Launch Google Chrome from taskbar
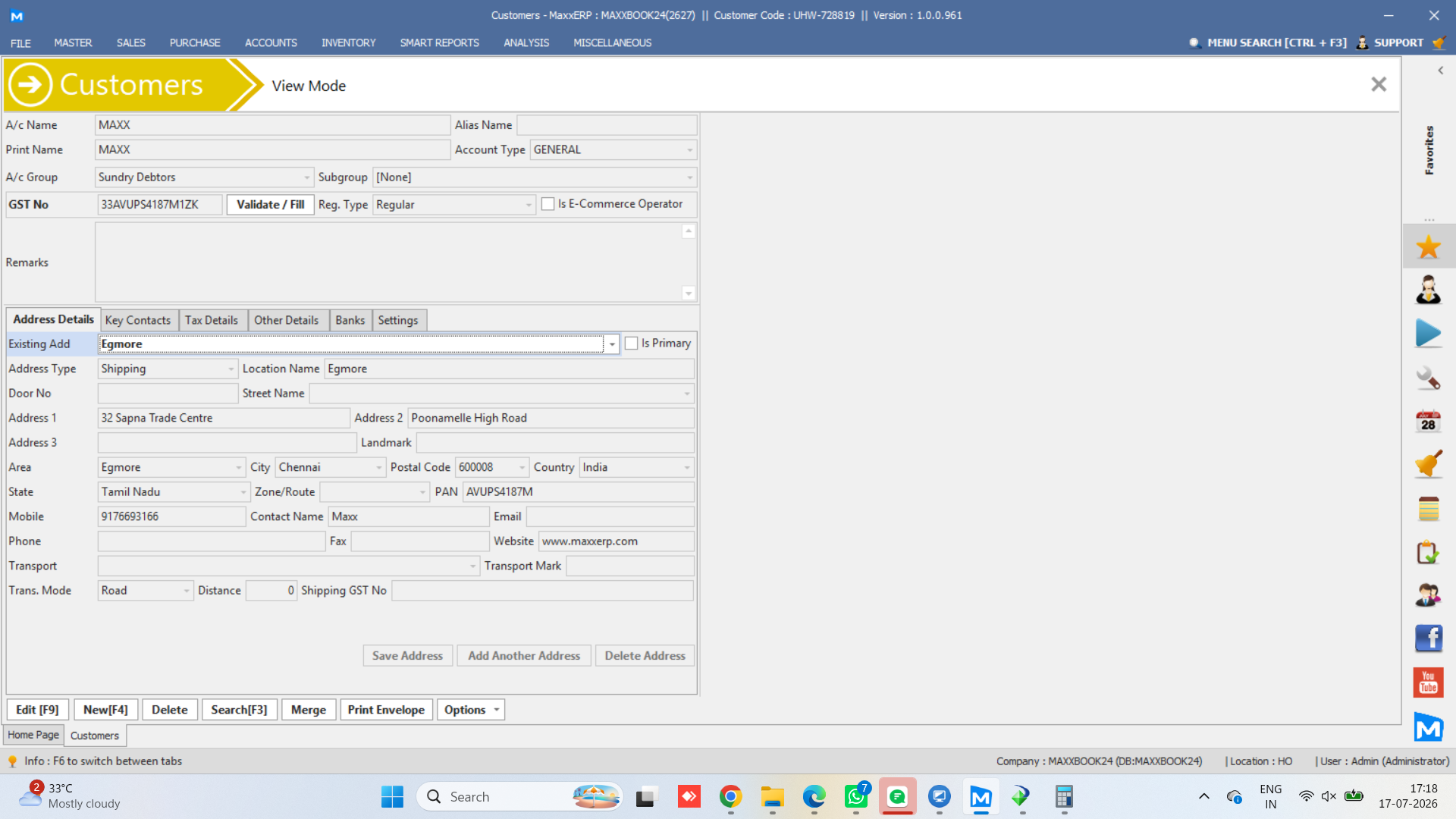Screen dimensions: 1456x819 (x=730, y=797)
